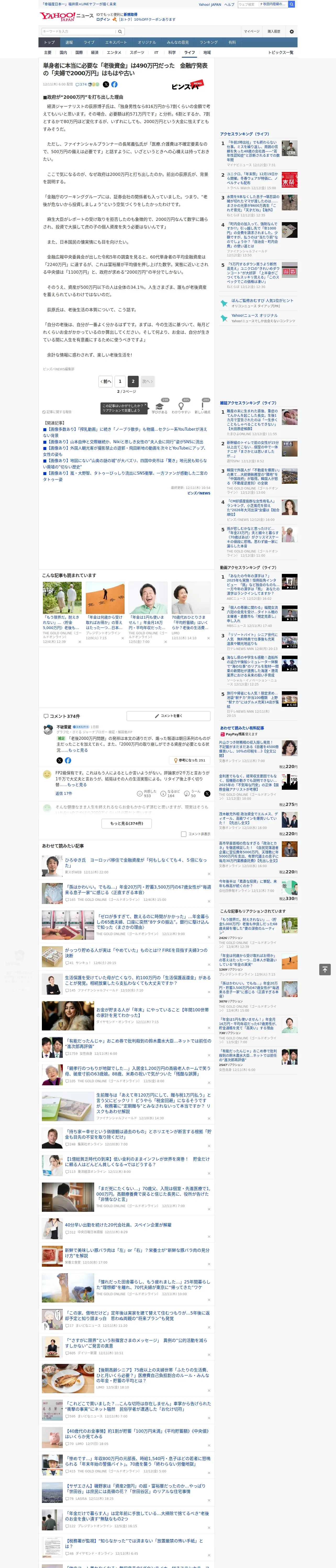This screenshot has height=1568, width=336.
Task: Select page 1 in pagination
Action: (120, 382)
